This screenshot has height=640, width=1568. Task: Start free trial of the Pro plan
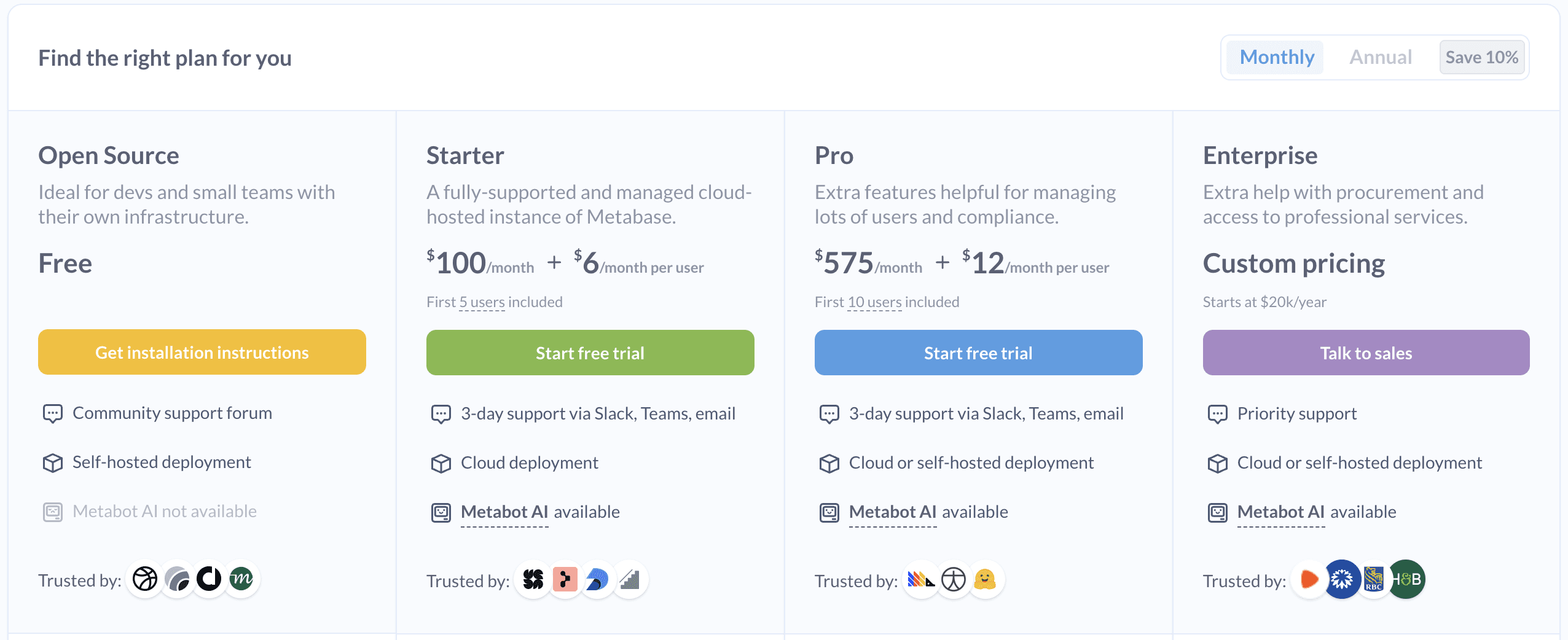click(978, 353)
